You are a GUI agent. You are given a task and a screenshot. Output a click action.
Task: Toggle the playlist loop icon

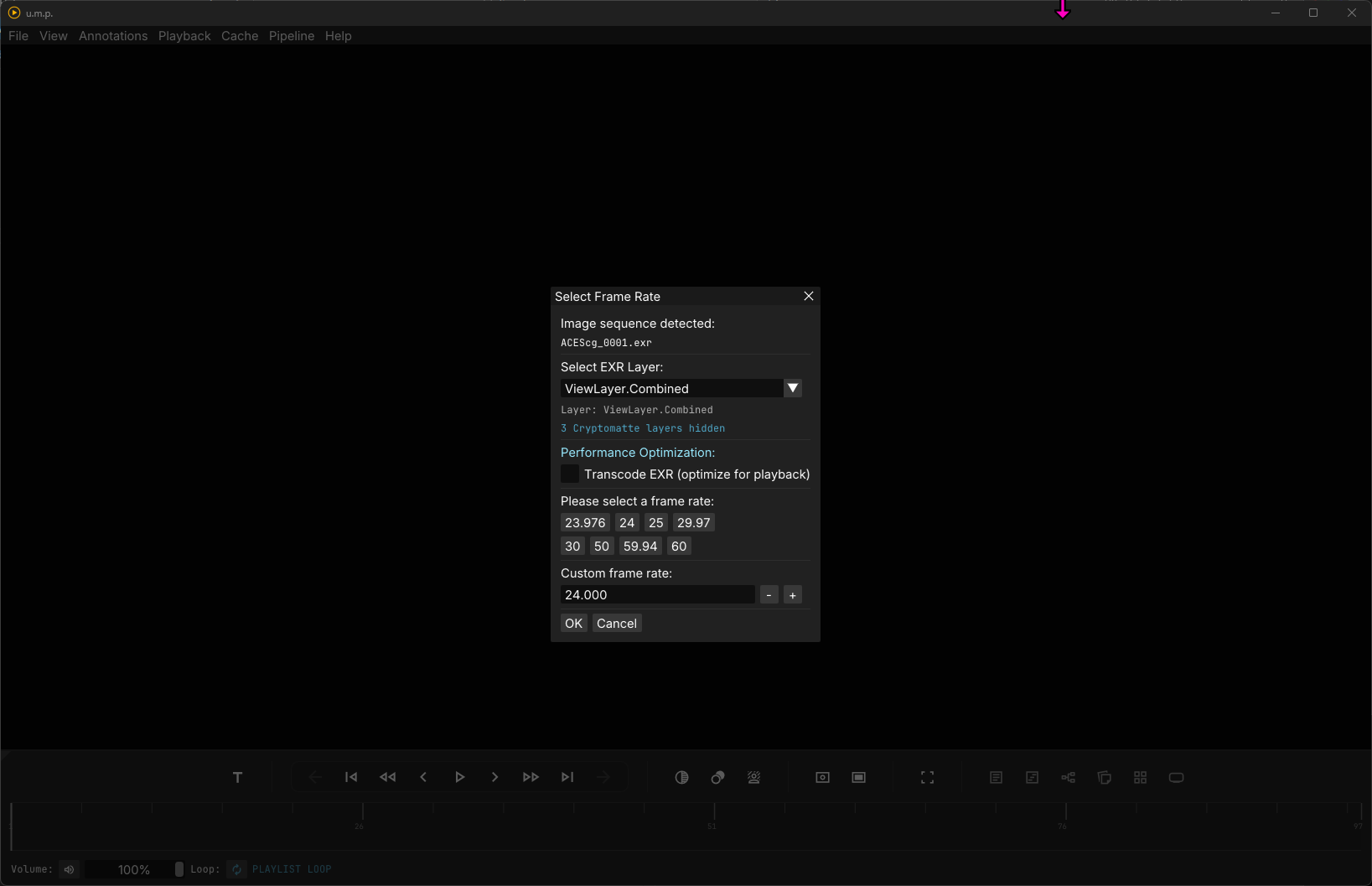[x=237, y=869]
